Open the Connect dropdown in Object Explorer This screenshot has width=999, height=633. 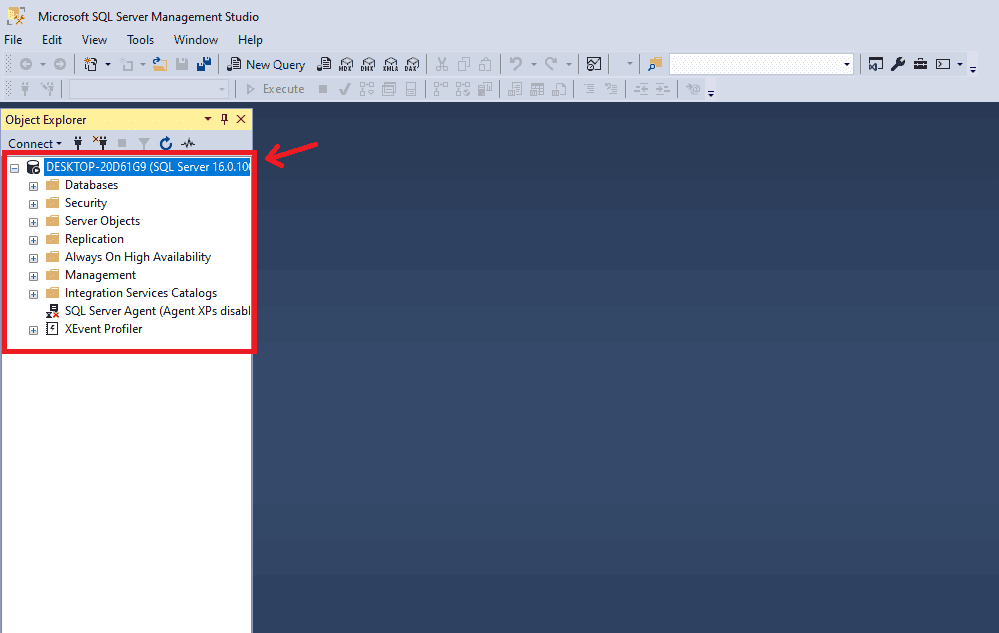coord(34,143)
